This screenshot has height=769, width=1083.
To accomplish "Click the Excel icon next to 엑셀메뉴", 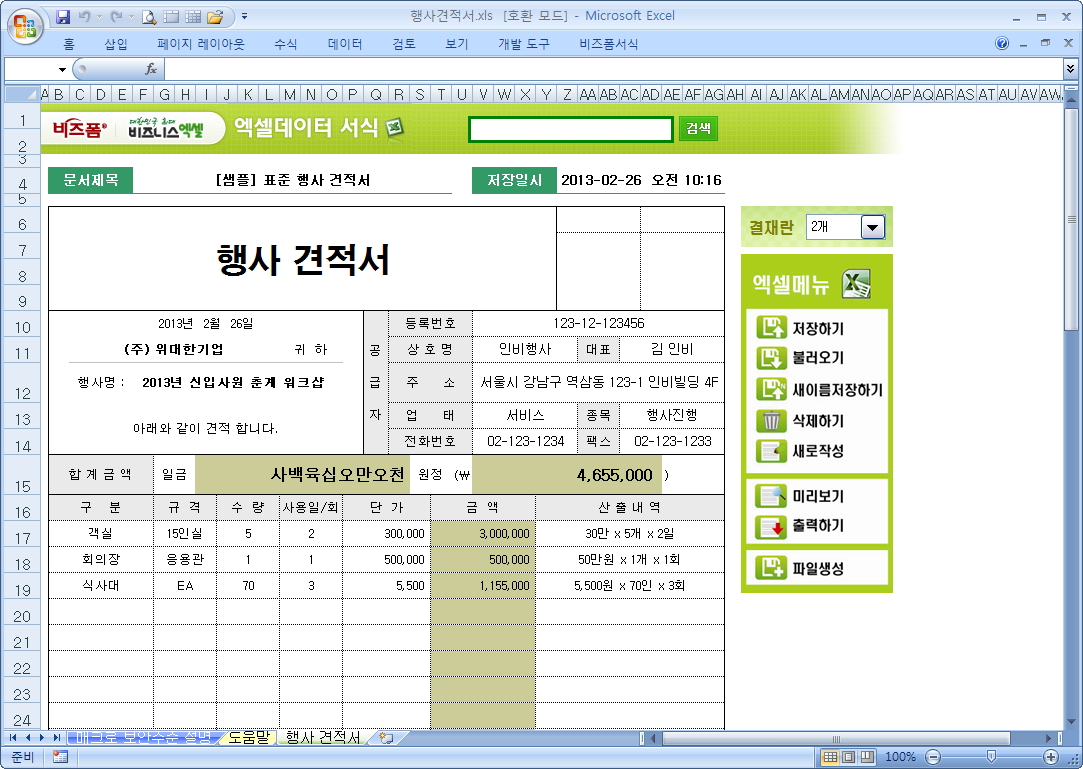I will (856, 284).
